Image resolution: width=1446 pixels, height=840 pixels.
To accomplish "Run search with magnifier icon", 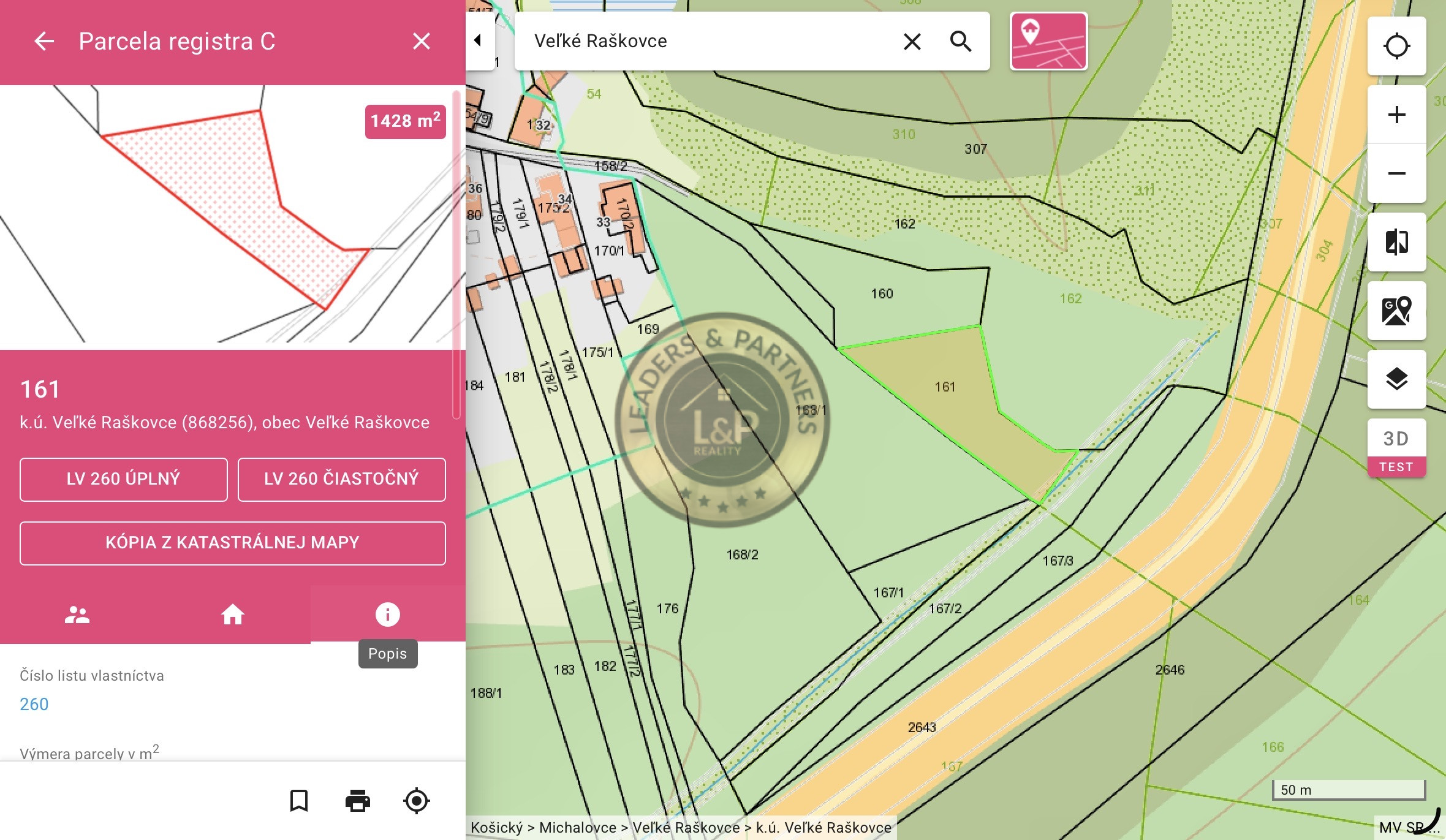I will click(x=961, y=42).
